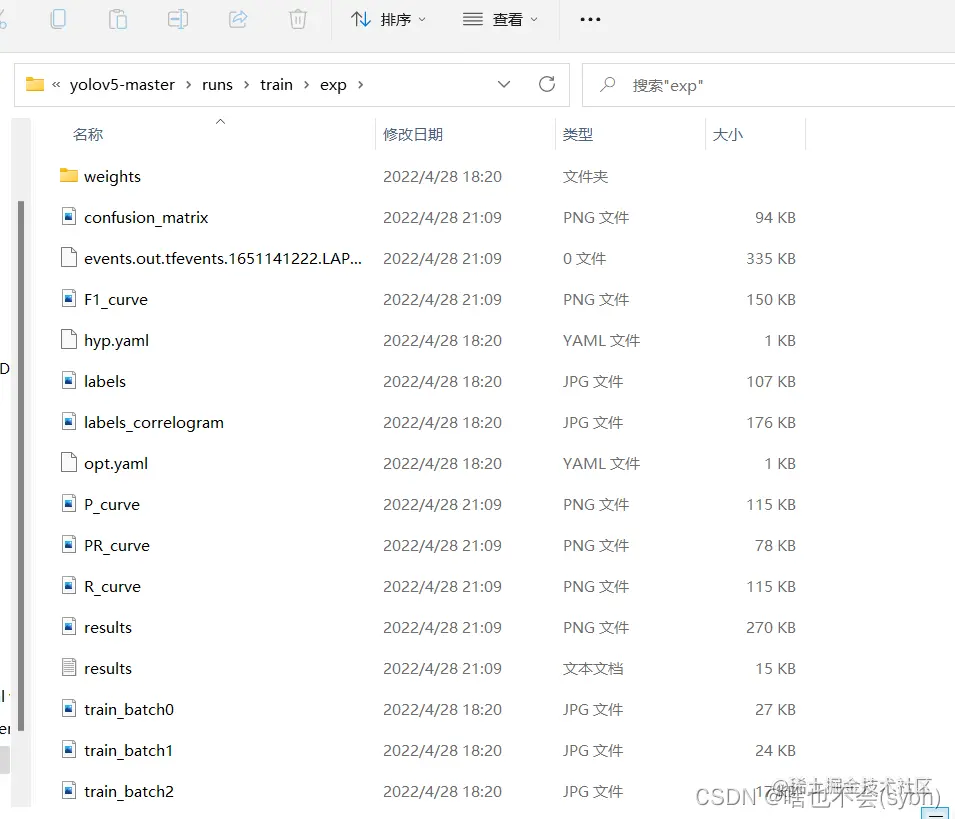The width and height of the screenshot is (955, 819).
Task: Select labels JPG file icon
Action: (69, 380)
